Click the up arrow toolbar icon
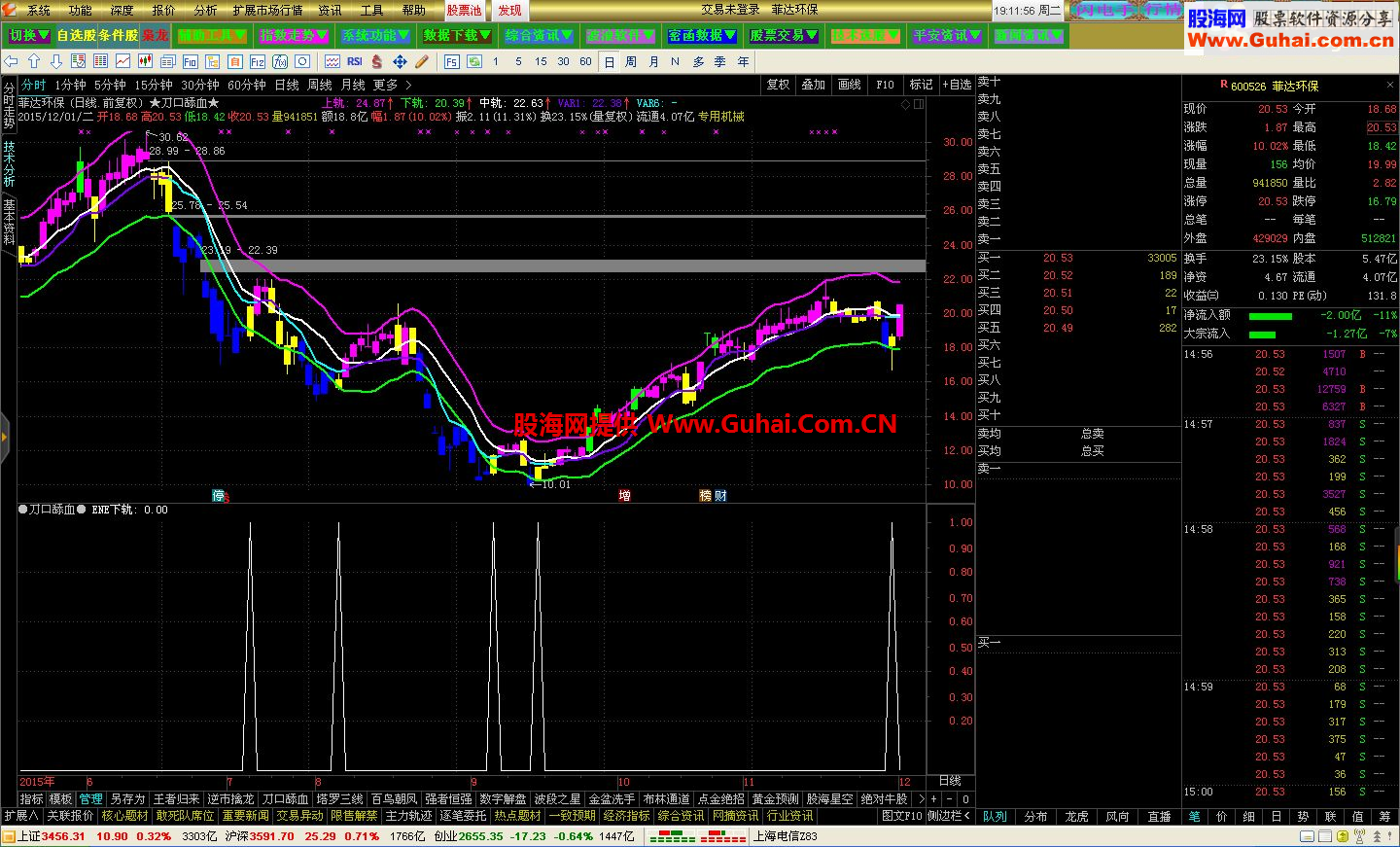This screenshot has height=847, width=1400. pos(34,61)
